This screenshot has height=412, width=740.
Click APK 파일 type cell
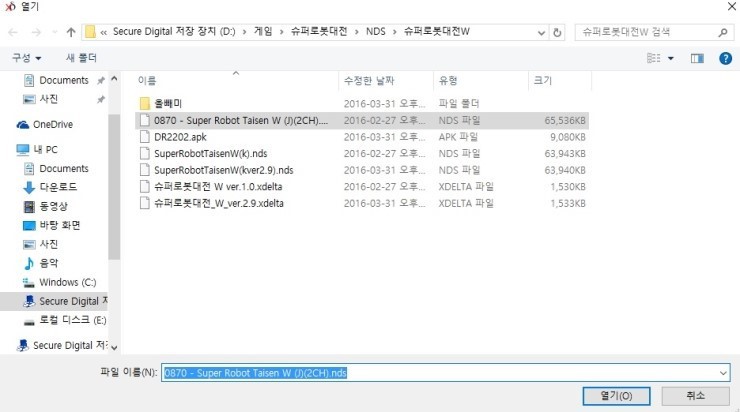[458, 137]
